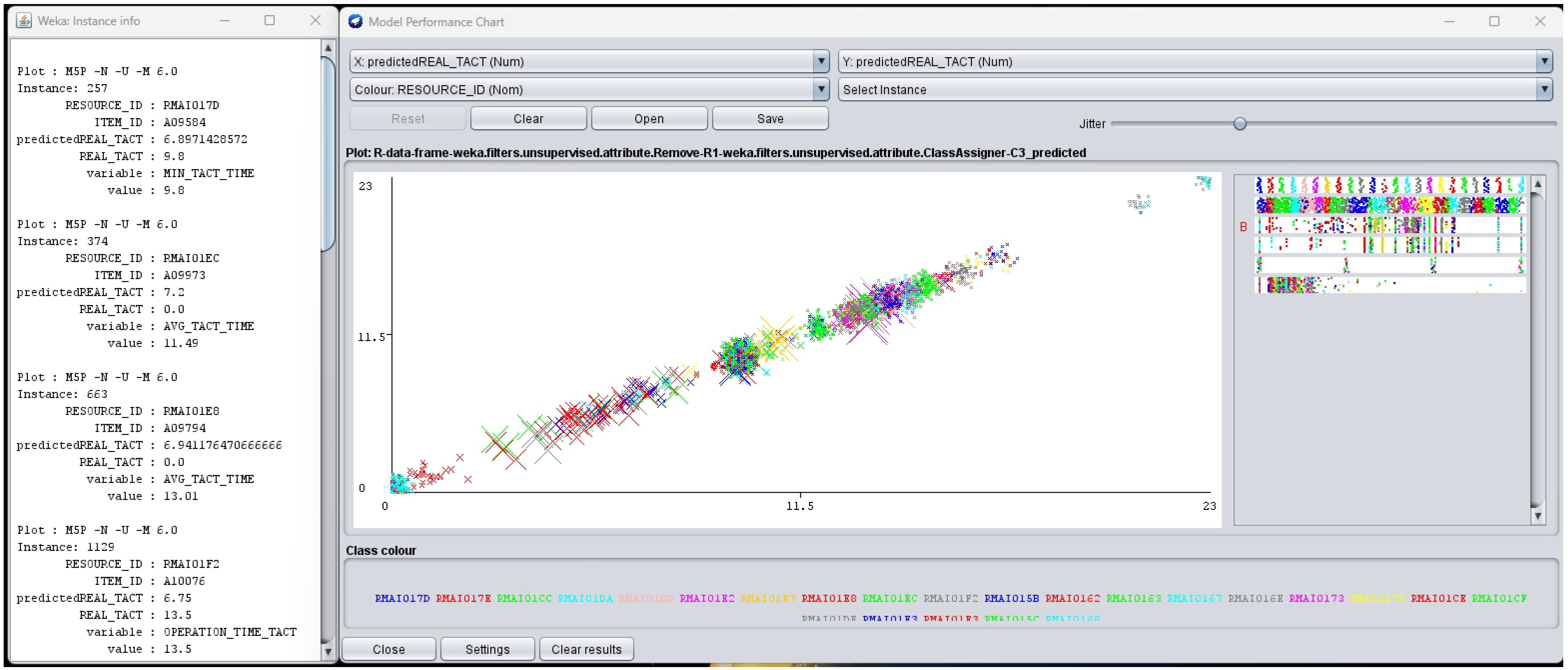Minimize the Weka Instance info window
Viewport: 1568px width, 670px height.
225,21
